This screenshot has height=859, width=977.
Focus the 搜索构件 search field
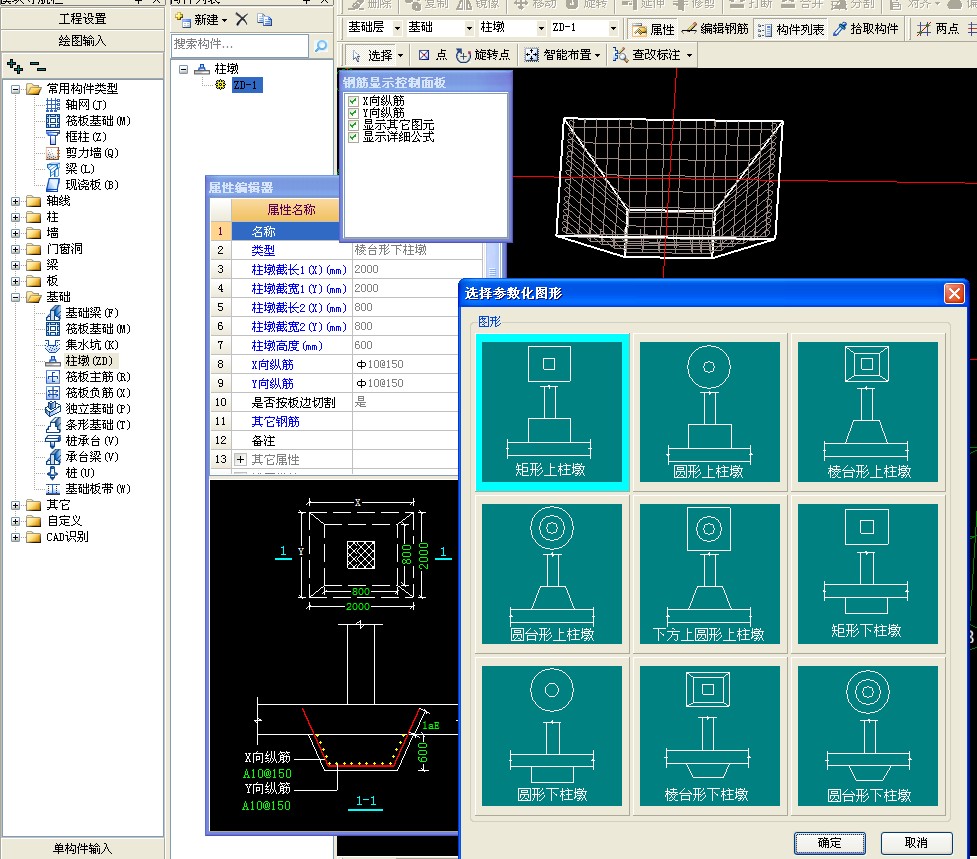tap(240, 45)
